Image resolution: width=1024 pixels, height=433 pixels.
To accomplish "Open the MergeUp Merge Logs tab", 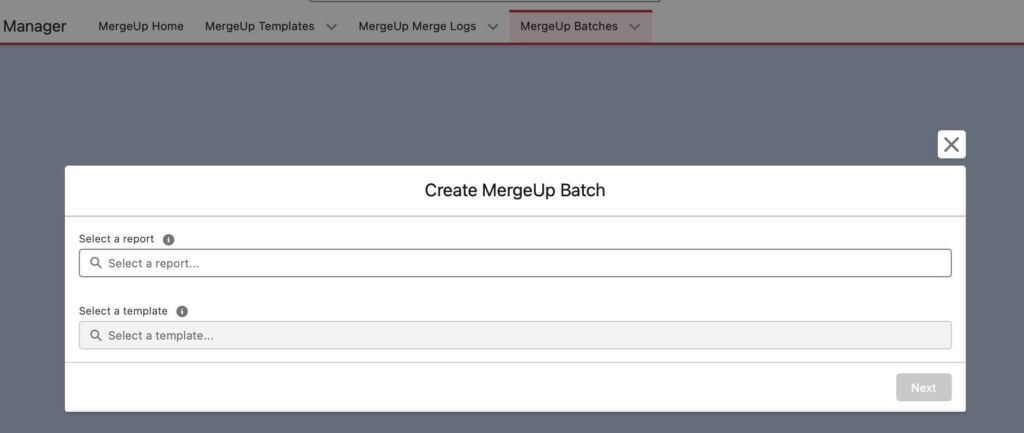I will click(x=417, y=27).
